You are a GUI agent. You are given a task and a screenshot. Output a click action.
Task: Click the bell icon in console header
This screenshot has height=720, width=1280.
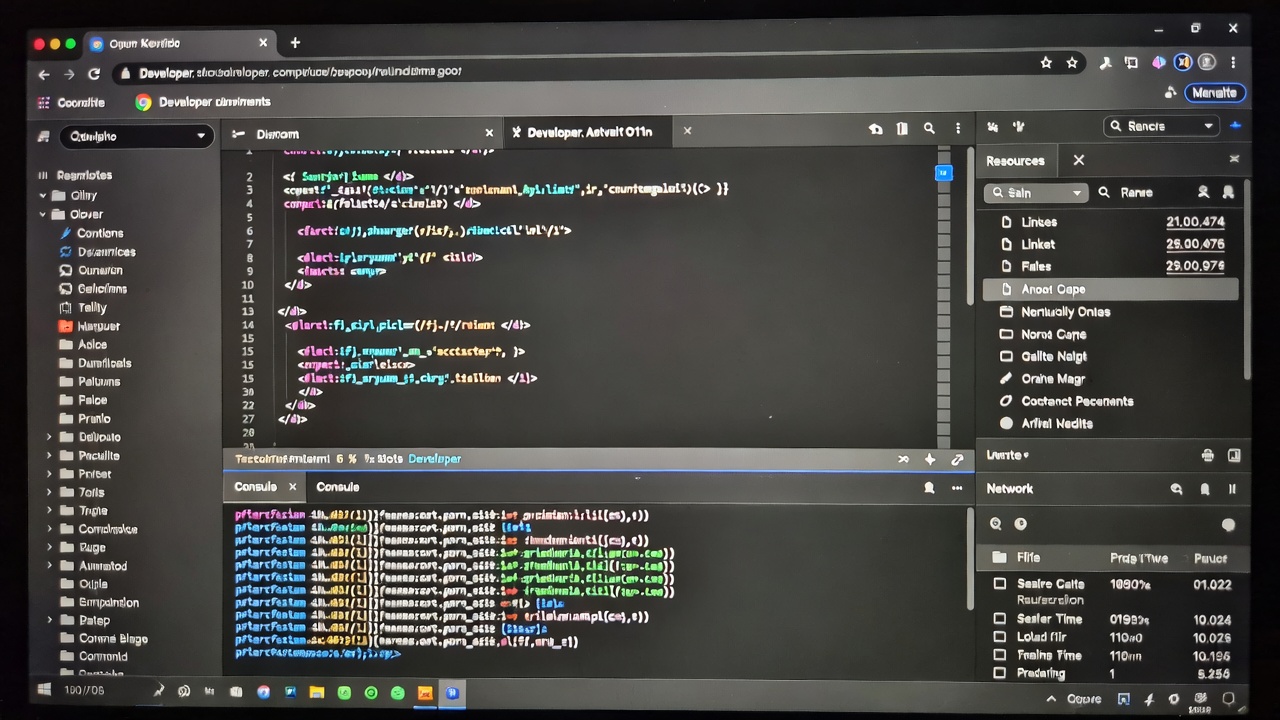point(929,488)
